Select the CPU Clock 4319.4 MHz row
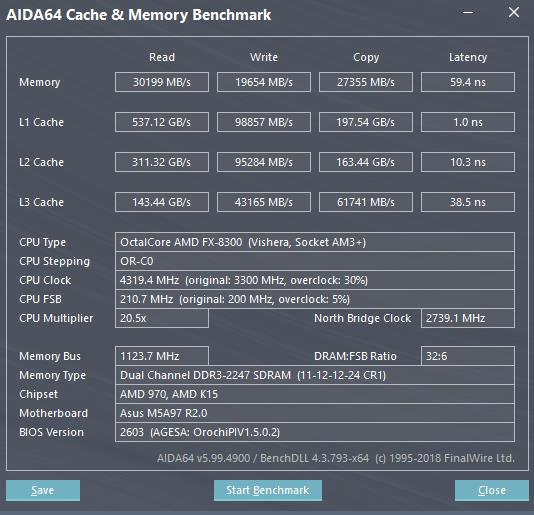The image size is (534, 515). pyautogui.click(x=315, y=280)
